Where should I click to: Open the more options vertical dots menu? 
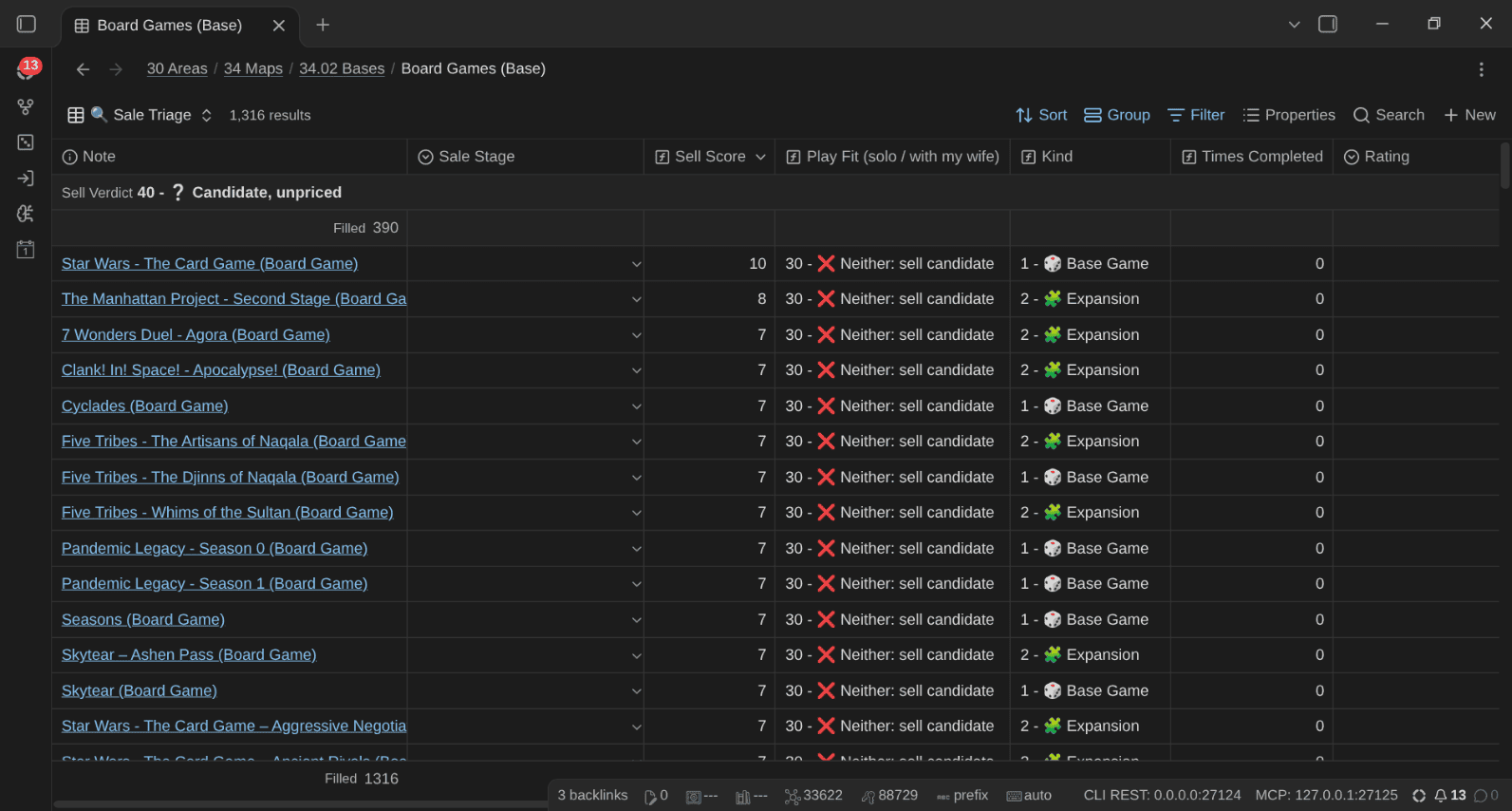(x=1481, y=69)
